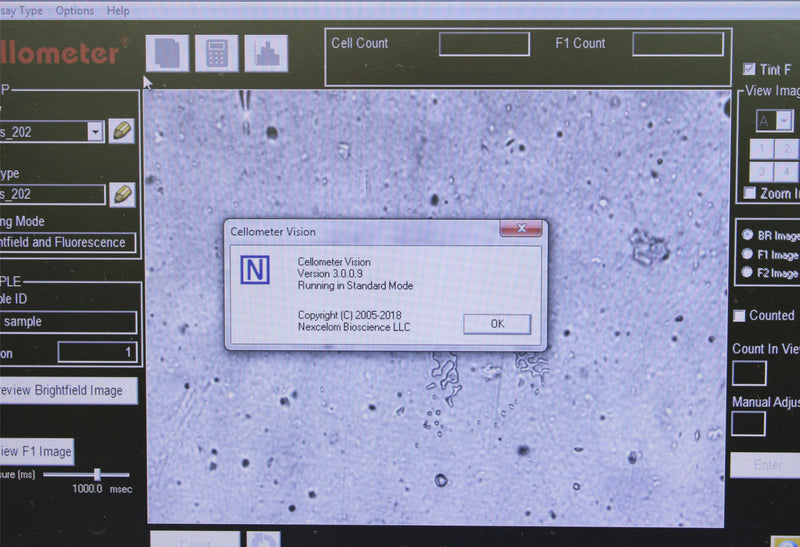This screenshot has height=547, width=800.
Task: Click the blue N logo in the dialog
Action: pyautogui.click(x=256, y=270)
